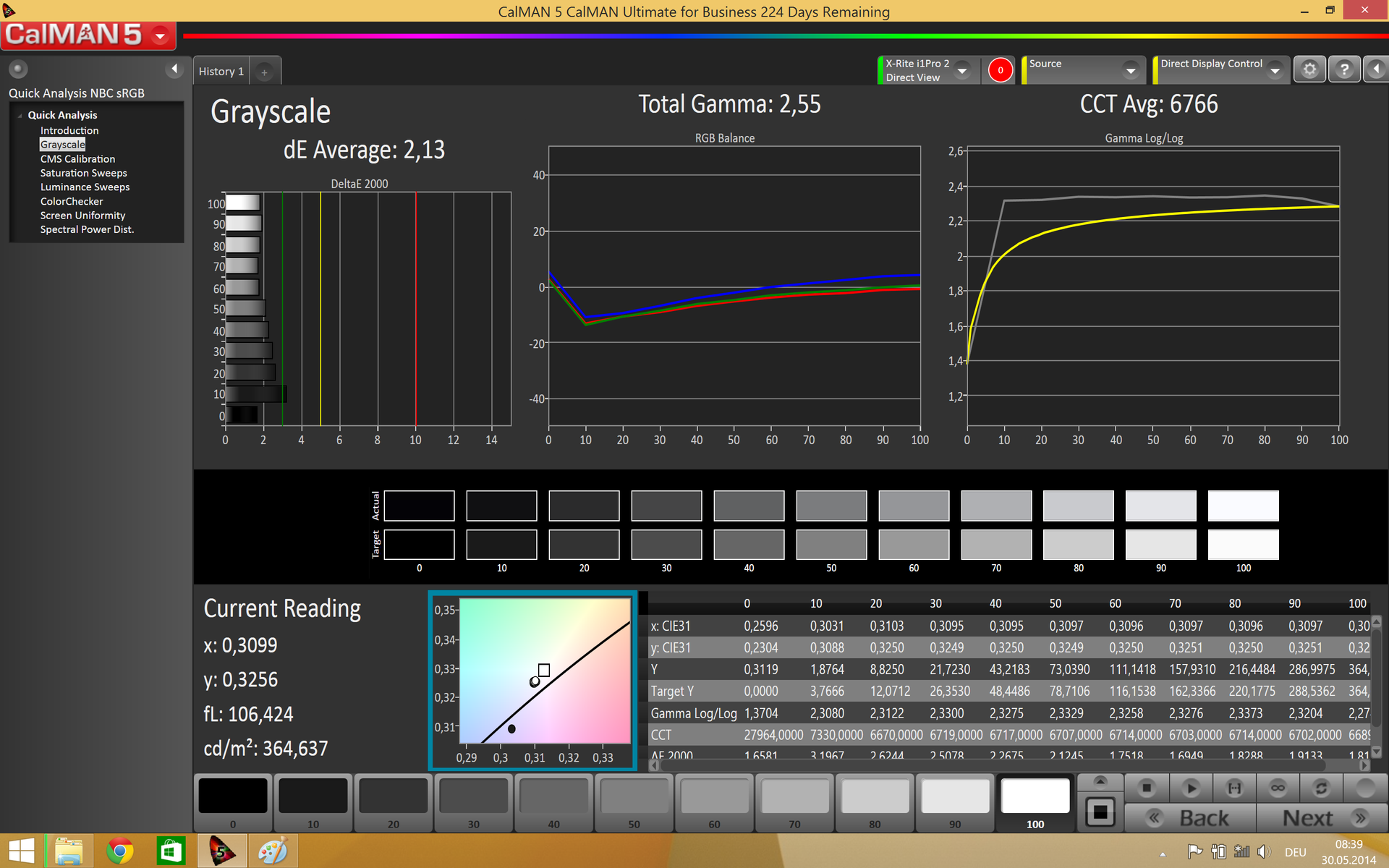Select the History 1 tab
Screen dimensions: 1389x868
pyautogui.click(x=221, y=72)
